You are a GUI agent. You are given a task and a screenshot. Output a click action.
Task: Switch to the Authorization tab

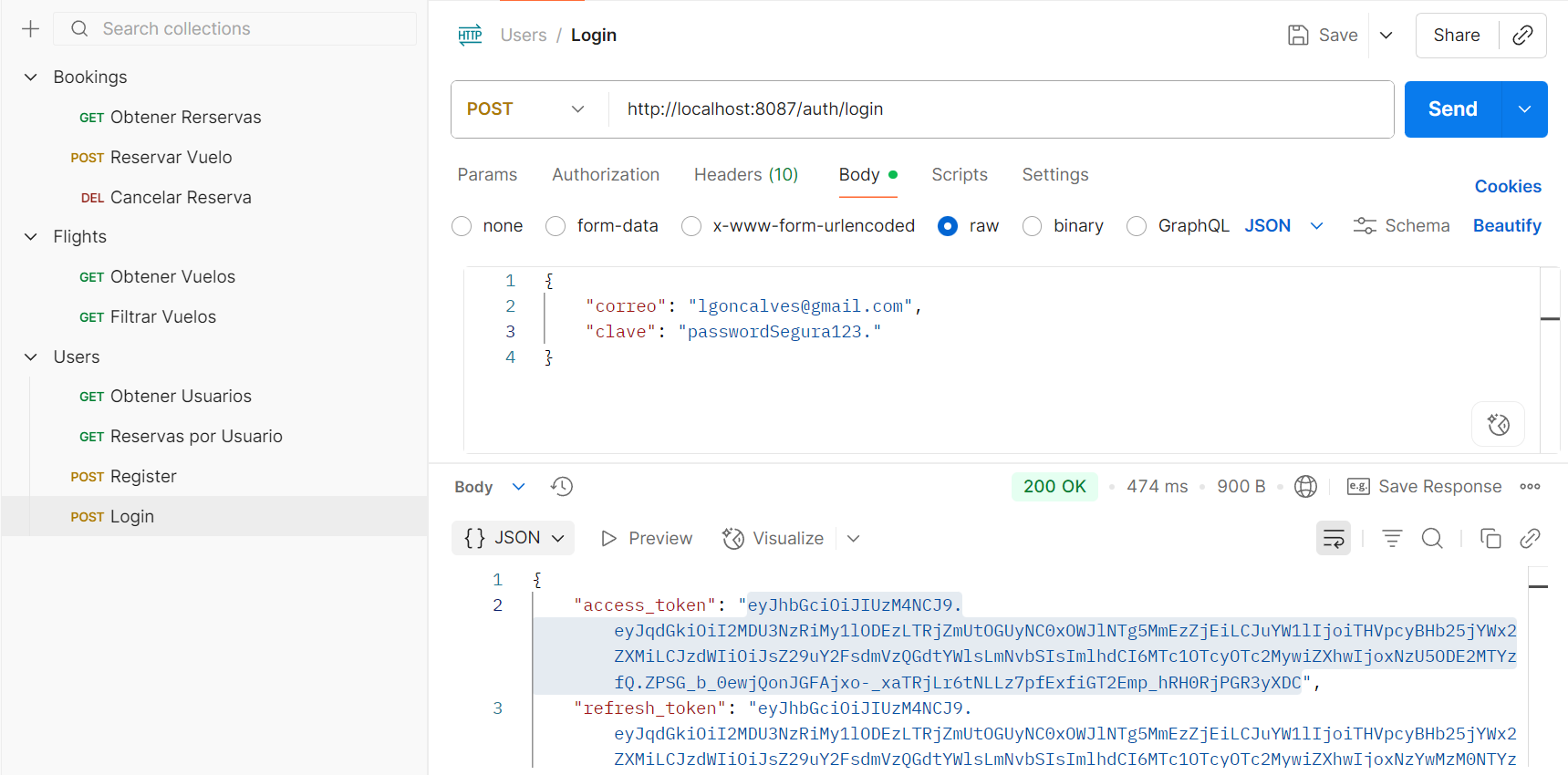[606, 175]
